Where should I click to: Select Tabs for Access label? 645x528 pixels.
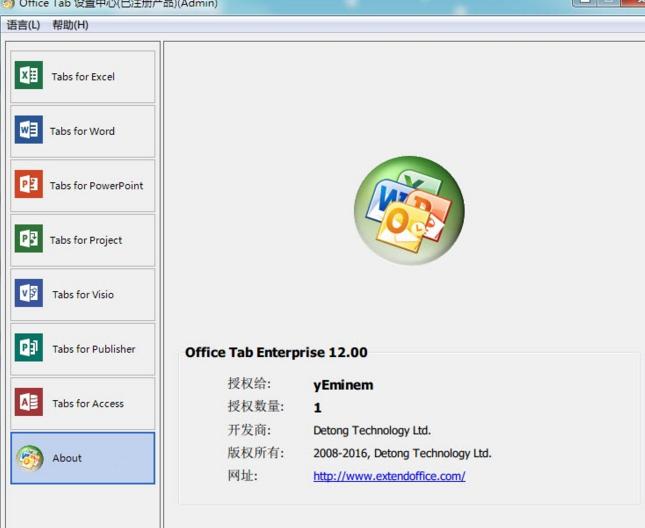(x=88, y=403)
